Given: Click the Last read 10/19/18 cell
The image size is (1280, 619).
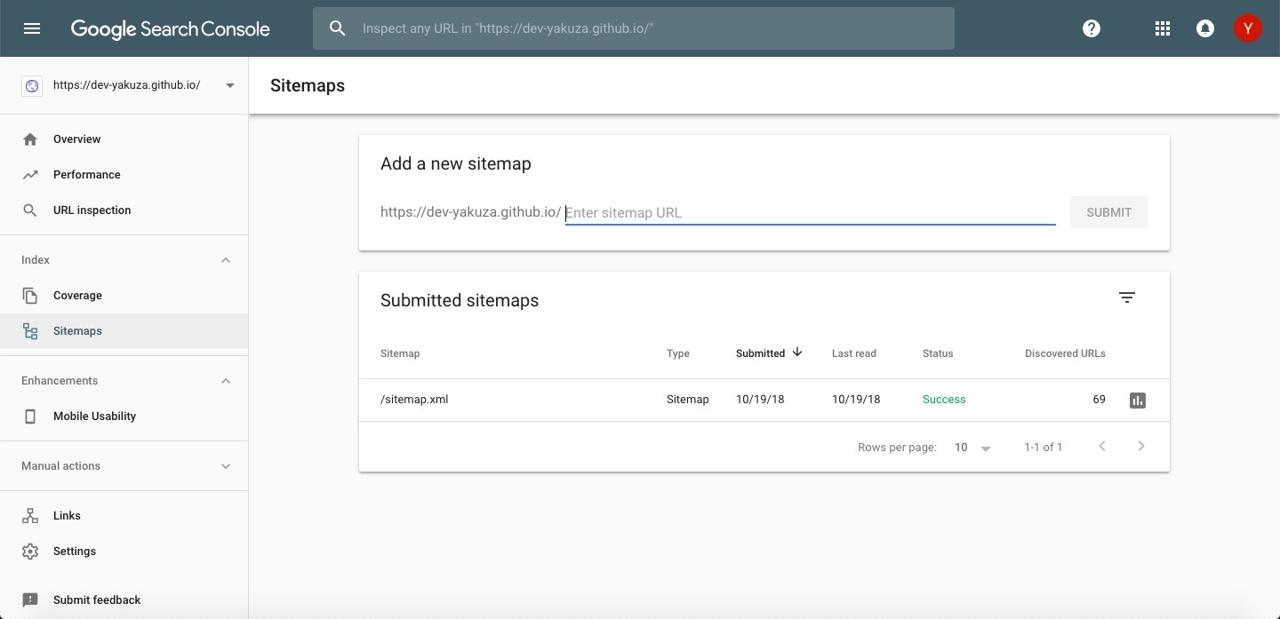Looking at the screenshot, I should tap(856, 399).
